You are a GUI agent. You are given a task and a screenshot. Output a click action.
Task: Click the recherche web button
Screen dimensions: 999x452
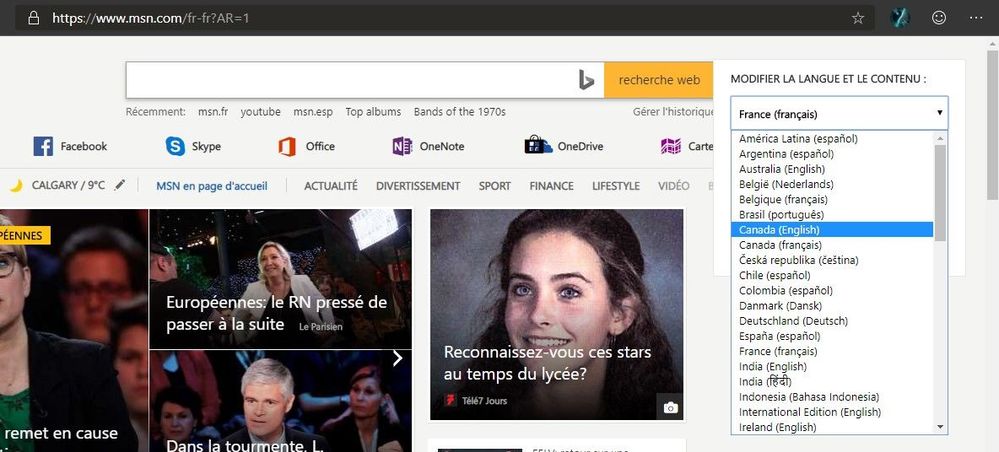point(659,80)
